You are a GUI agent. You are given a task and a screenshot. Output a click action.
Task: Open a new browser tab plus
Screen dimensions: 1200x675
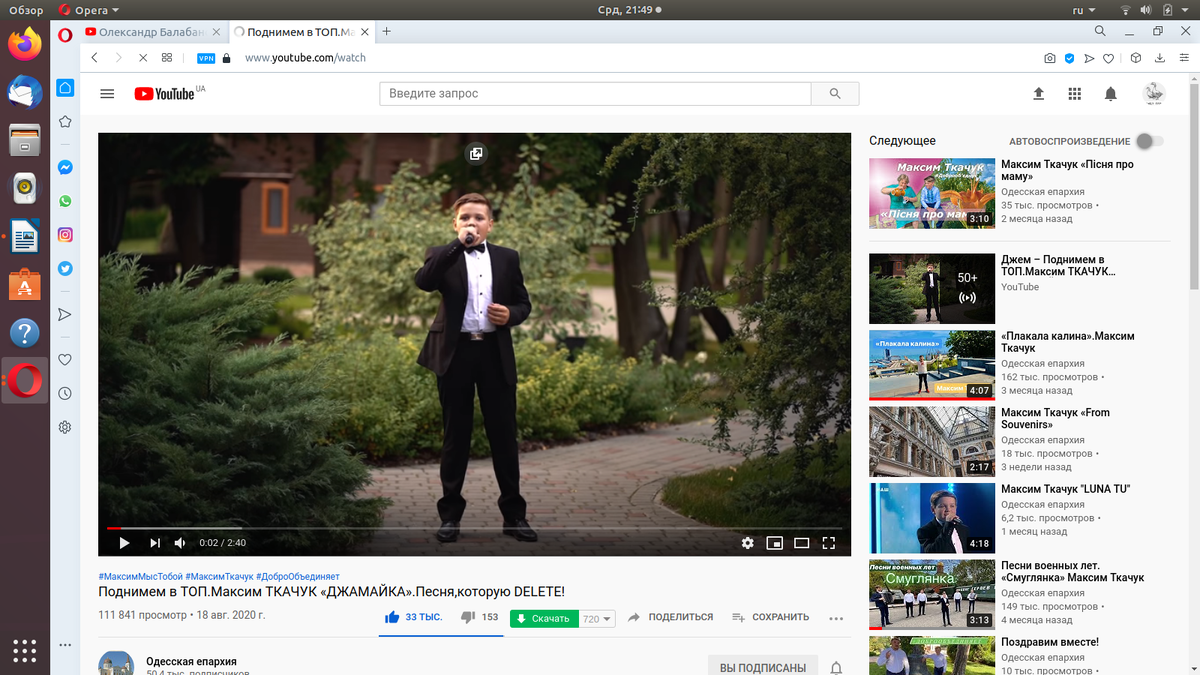point(387,31)
